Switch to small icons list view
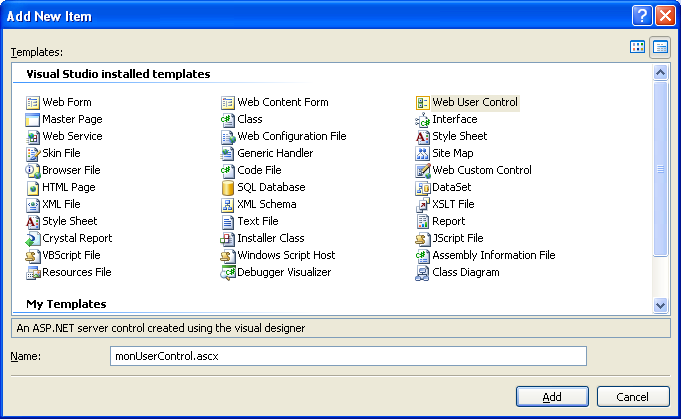Image resolution: width=681 pixels, height=419 pixels. [x=660, y=47]
